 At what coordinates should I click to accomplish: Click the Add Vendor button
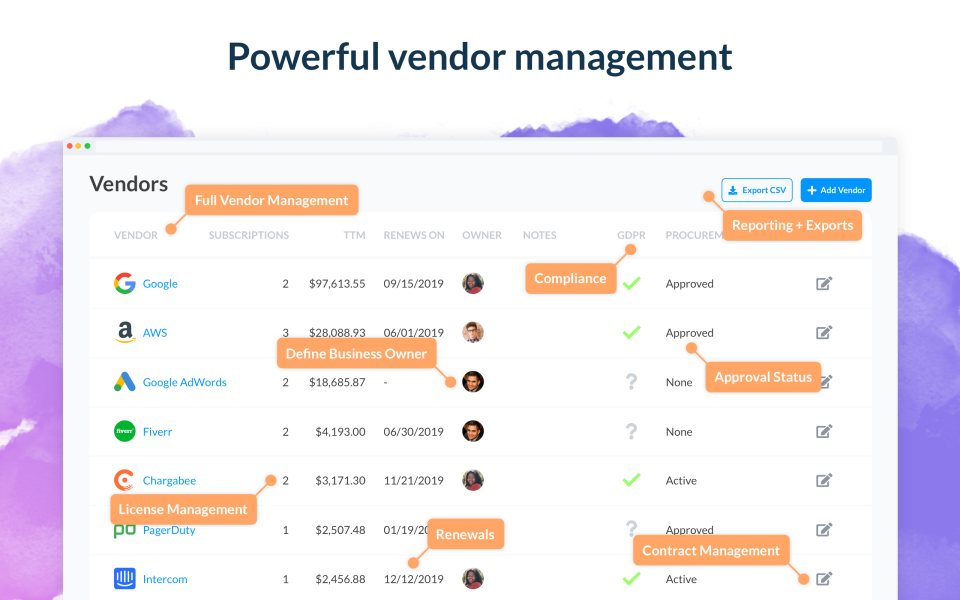tap(836, 190)
